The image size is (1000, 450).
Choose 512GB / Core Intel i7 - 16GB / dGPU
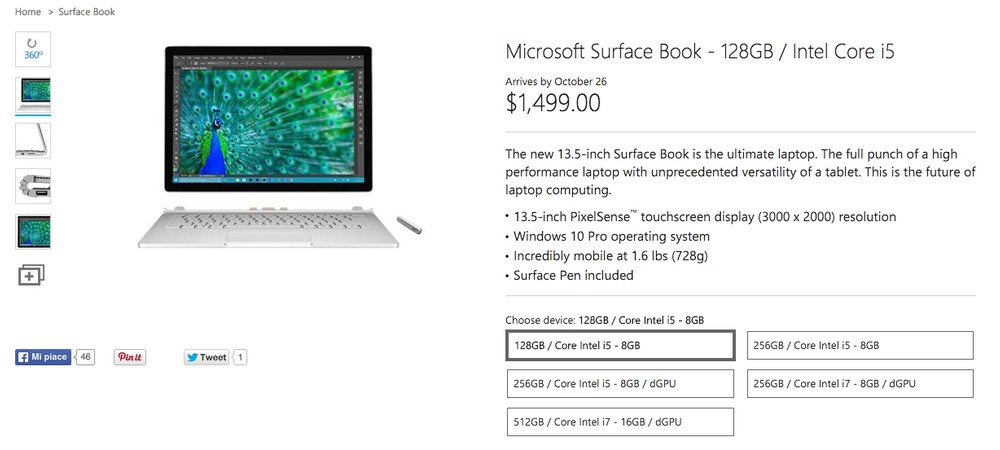click(620, 422)
